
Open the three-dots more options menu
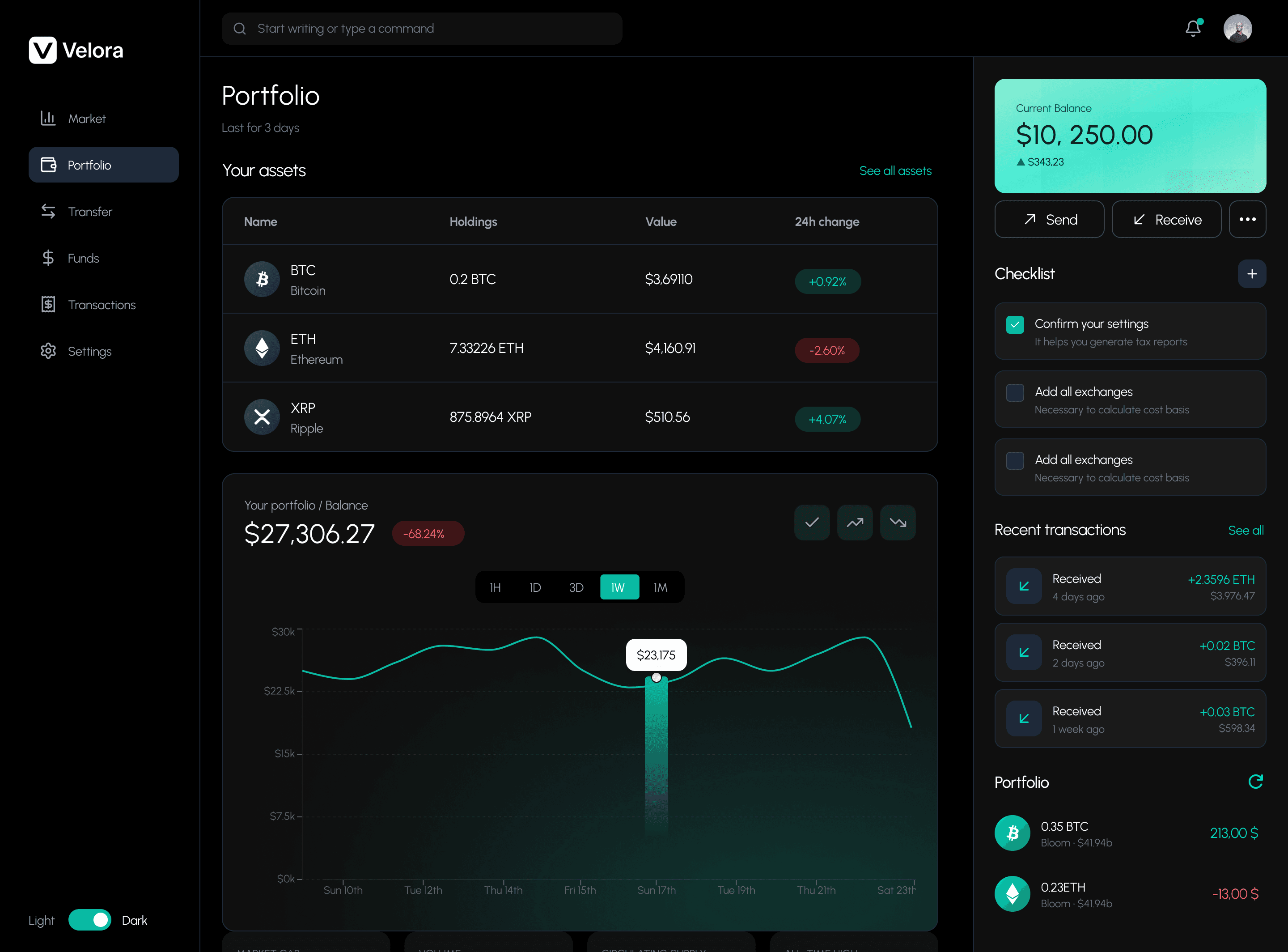1247,219
